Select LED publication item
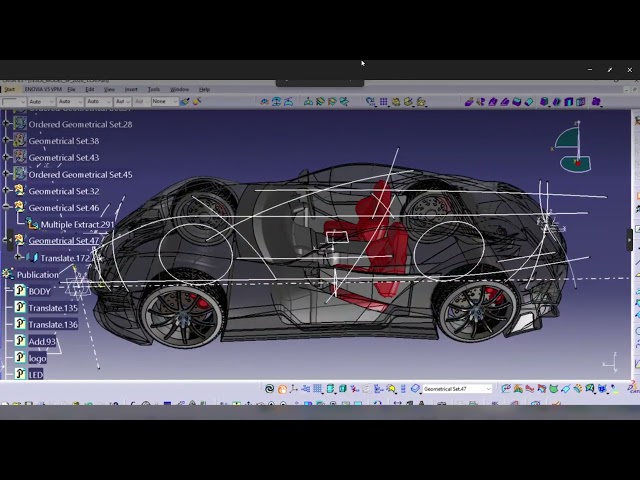 click(x=36, y=375)
